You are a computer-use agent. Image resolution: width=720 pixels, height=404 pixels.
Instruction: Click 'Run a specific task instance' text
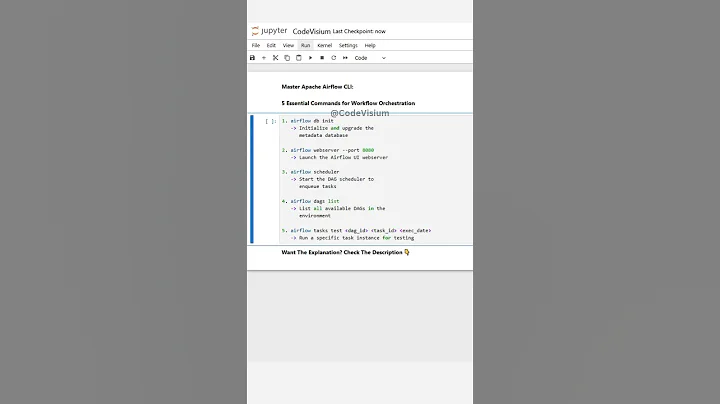click(339, 238)
